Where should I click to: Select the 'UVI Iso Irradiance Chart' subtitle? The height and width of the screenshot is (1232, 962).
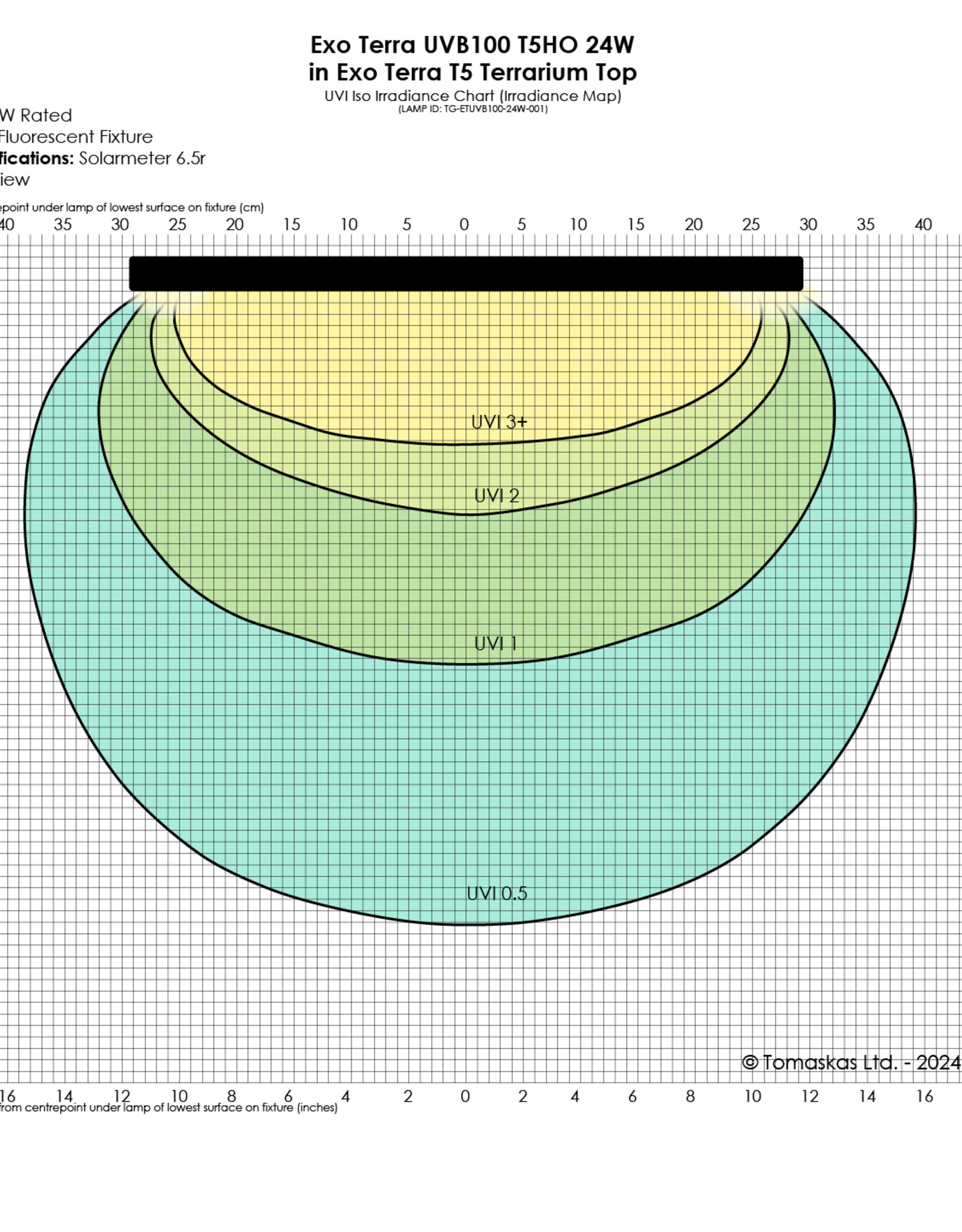click(x=473, y=96)
